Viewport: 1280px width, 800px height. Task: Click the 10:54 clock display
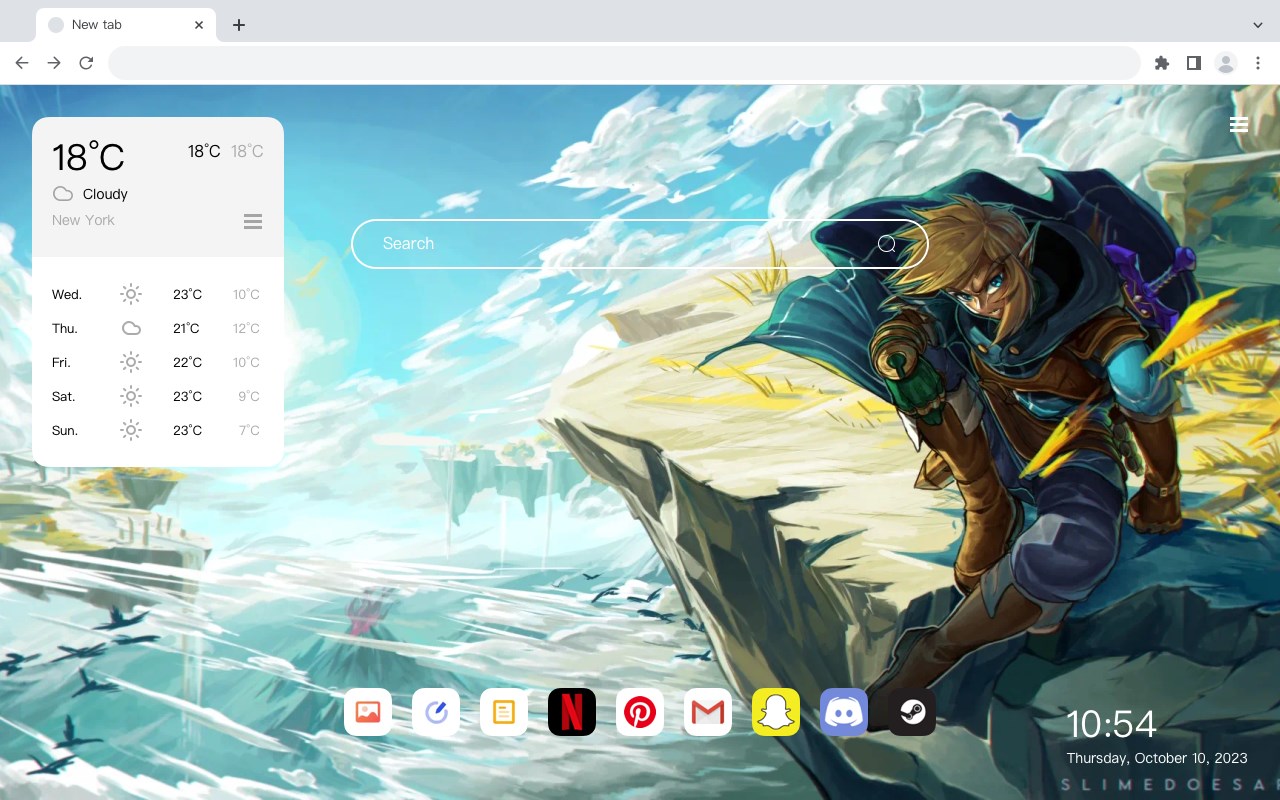(1111, 724)
